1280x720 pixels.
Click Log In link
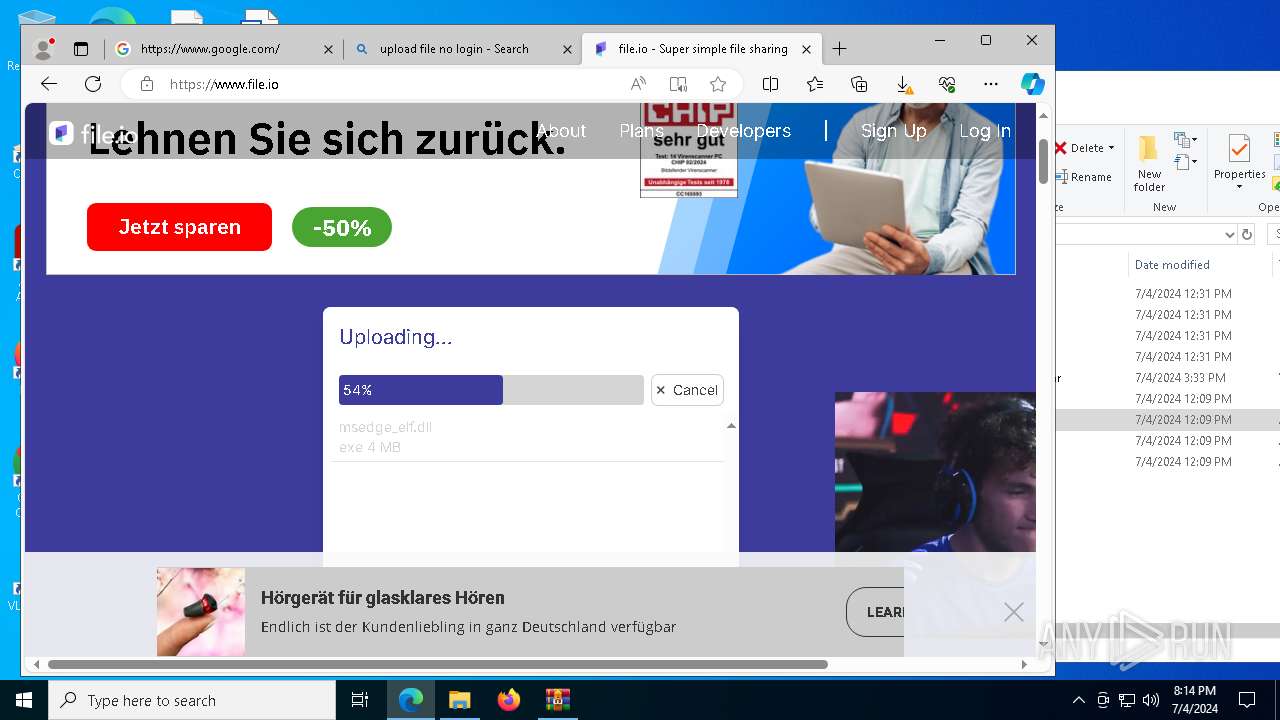pos(985,131)
